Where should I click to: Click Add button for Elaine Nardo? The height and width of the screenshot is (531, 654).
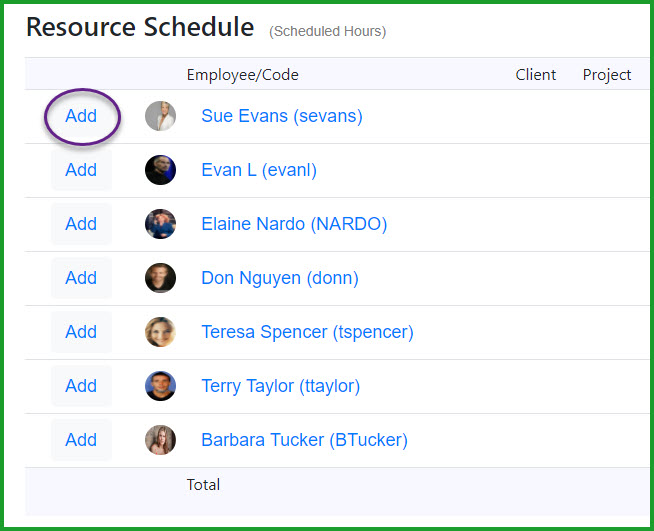tap(81, 224)
